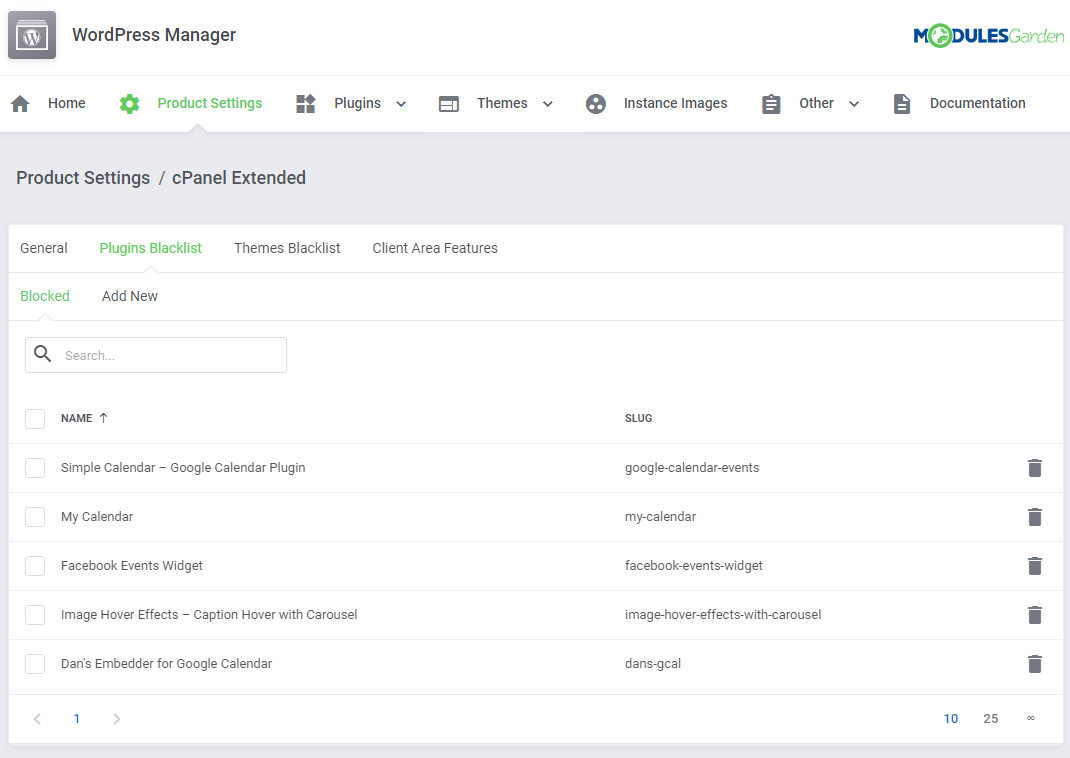
Task: Sort by SLUG column header
Action: click(638, 418)
